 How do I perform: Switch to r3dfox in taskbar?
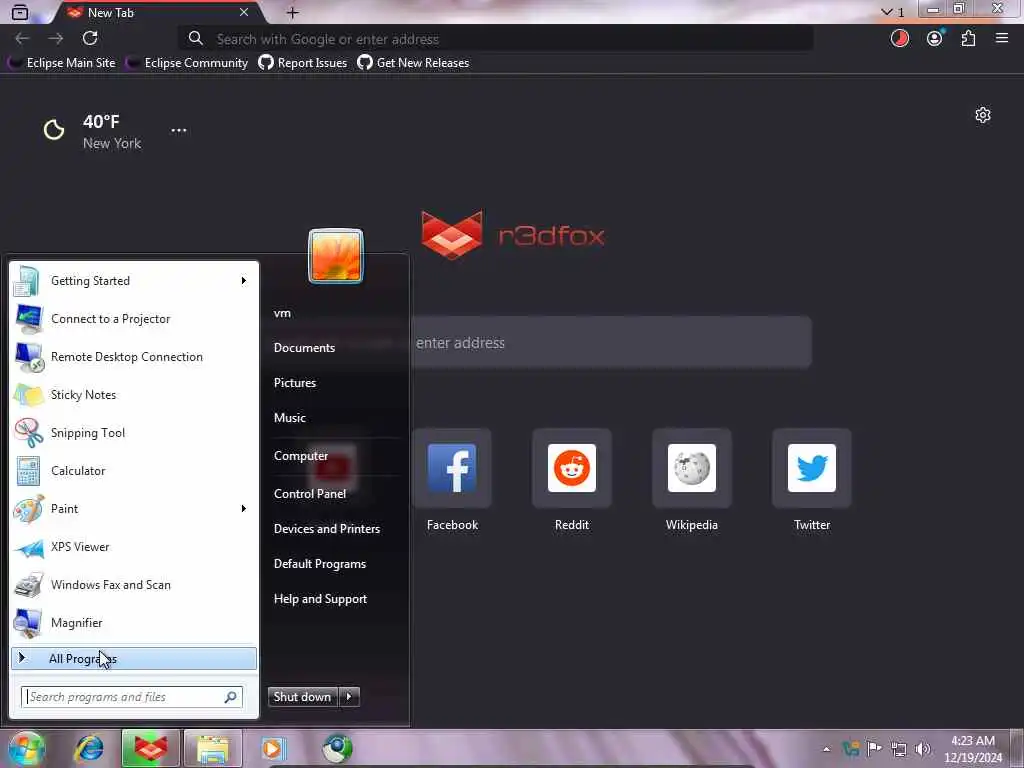point(150,749)
